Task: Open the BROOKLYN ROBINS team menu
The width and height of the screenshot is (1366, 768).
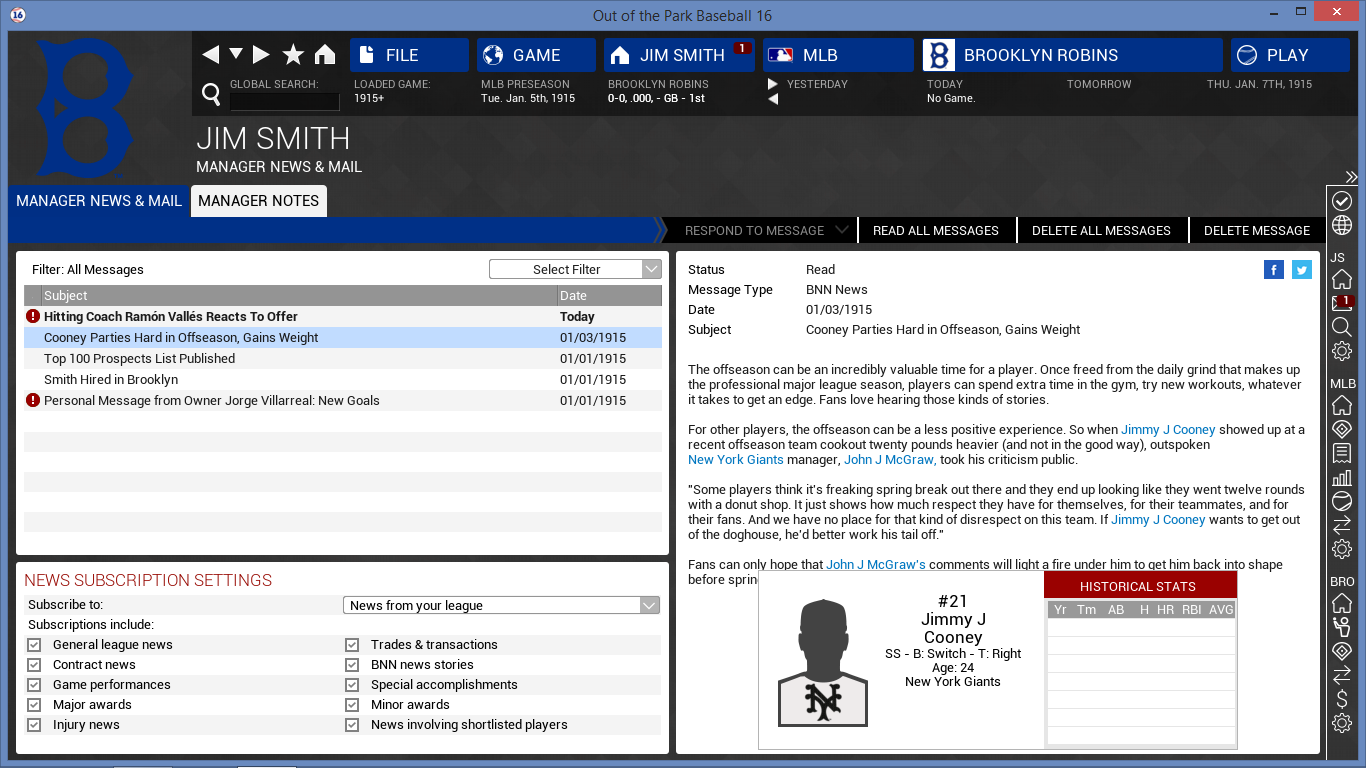Action: (x=1072, y=55)
